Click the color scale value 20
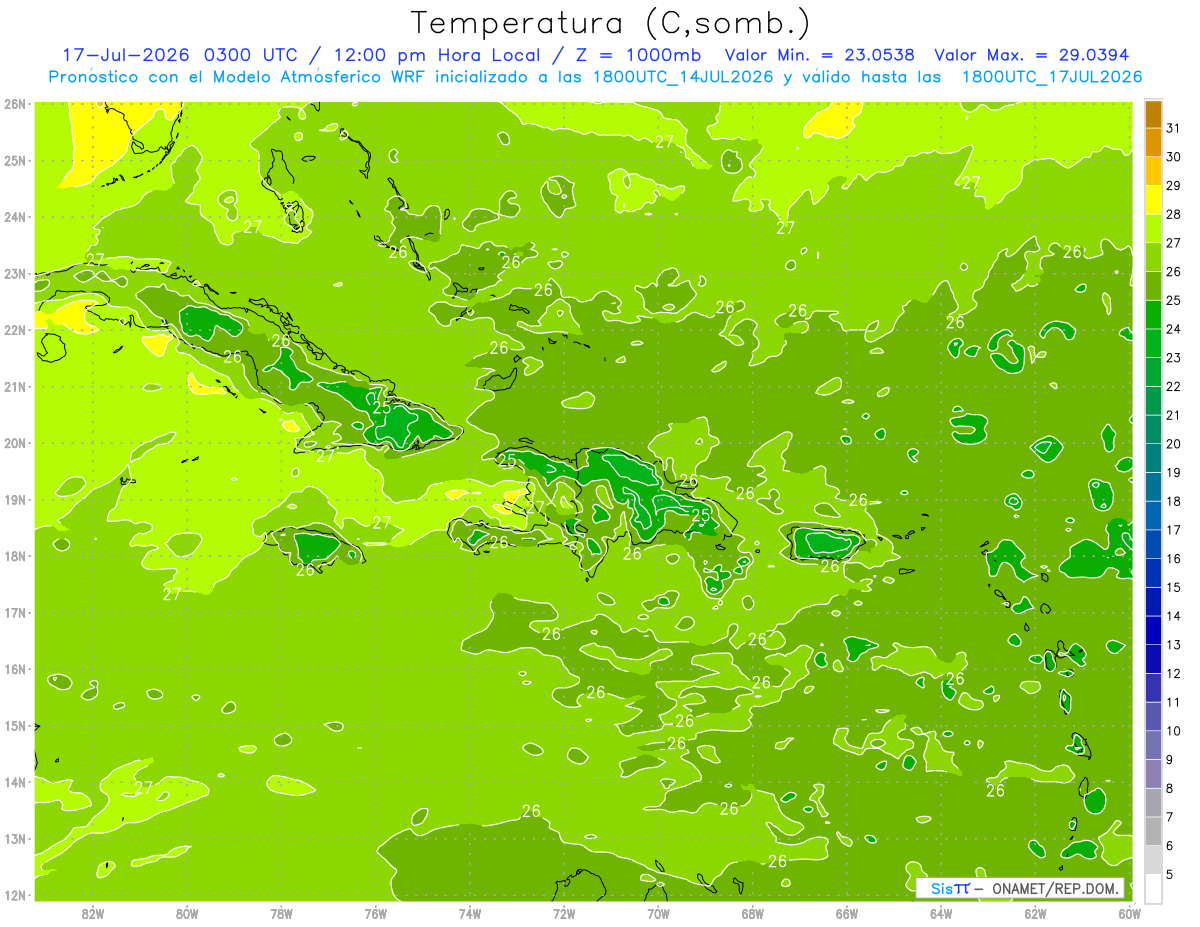Screen dimensions: 1200x927 click(1173, 444)
